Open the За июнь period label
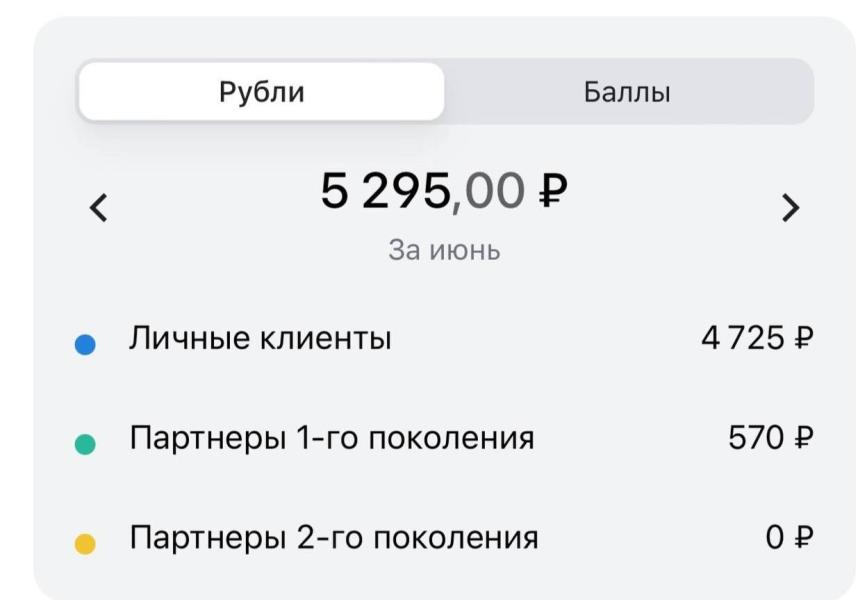This screenshot has width=857, height=600. point(444,250)
